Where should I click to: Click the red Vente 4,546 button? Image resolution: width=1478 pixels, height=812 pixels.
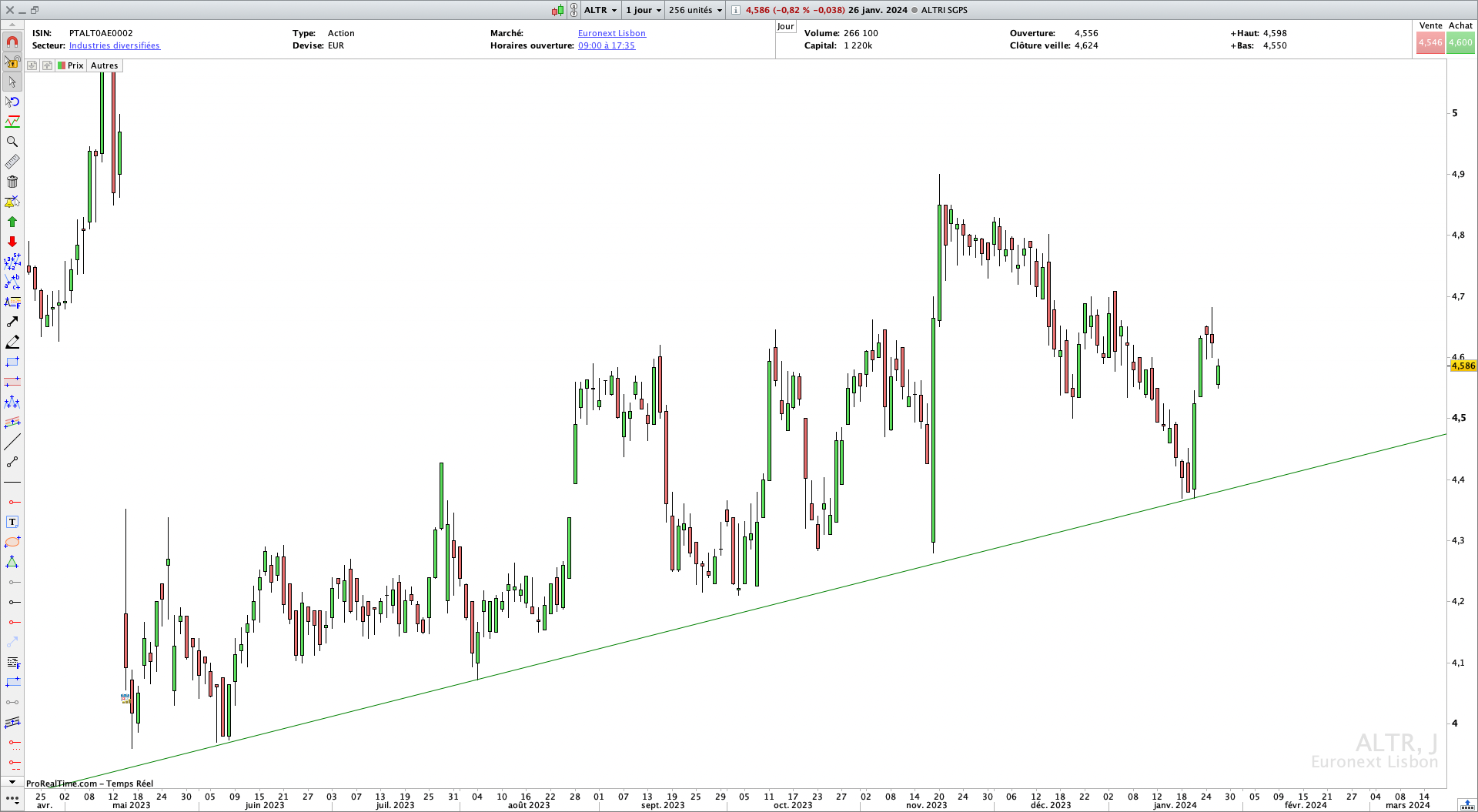[x=1430, y=42]
